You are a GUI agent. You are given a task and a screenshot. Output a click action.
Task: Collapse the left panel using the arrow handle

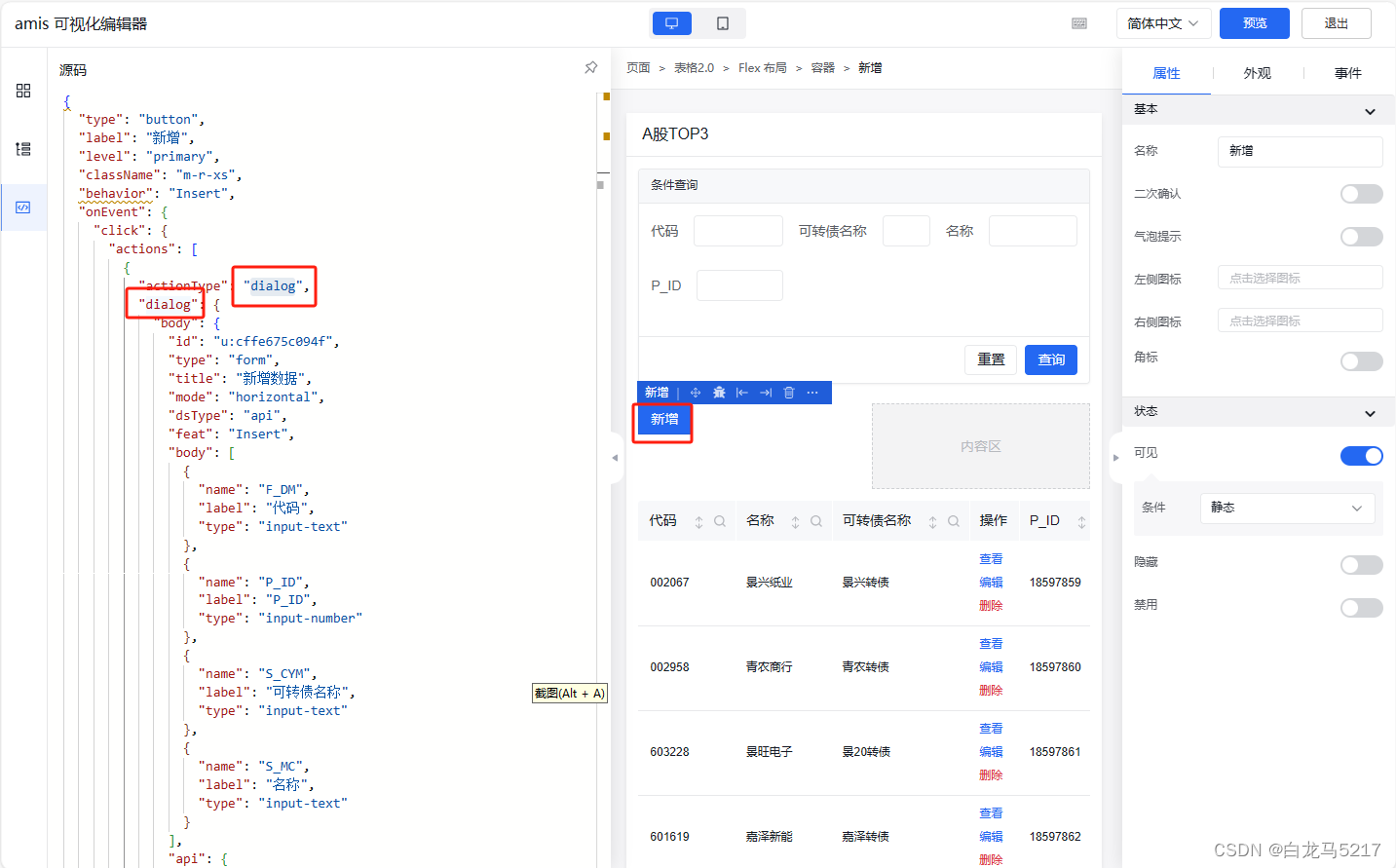(x=615, y=457)
